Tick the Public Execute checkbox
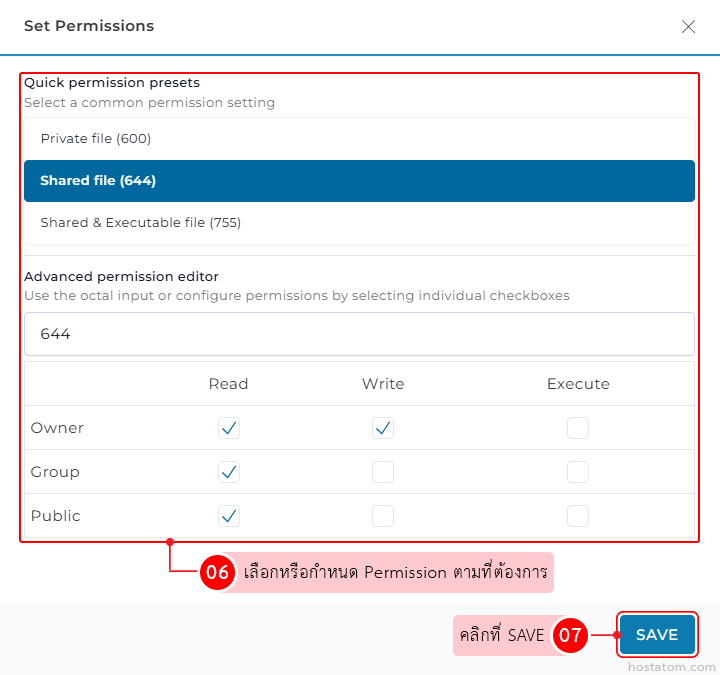 578,516
